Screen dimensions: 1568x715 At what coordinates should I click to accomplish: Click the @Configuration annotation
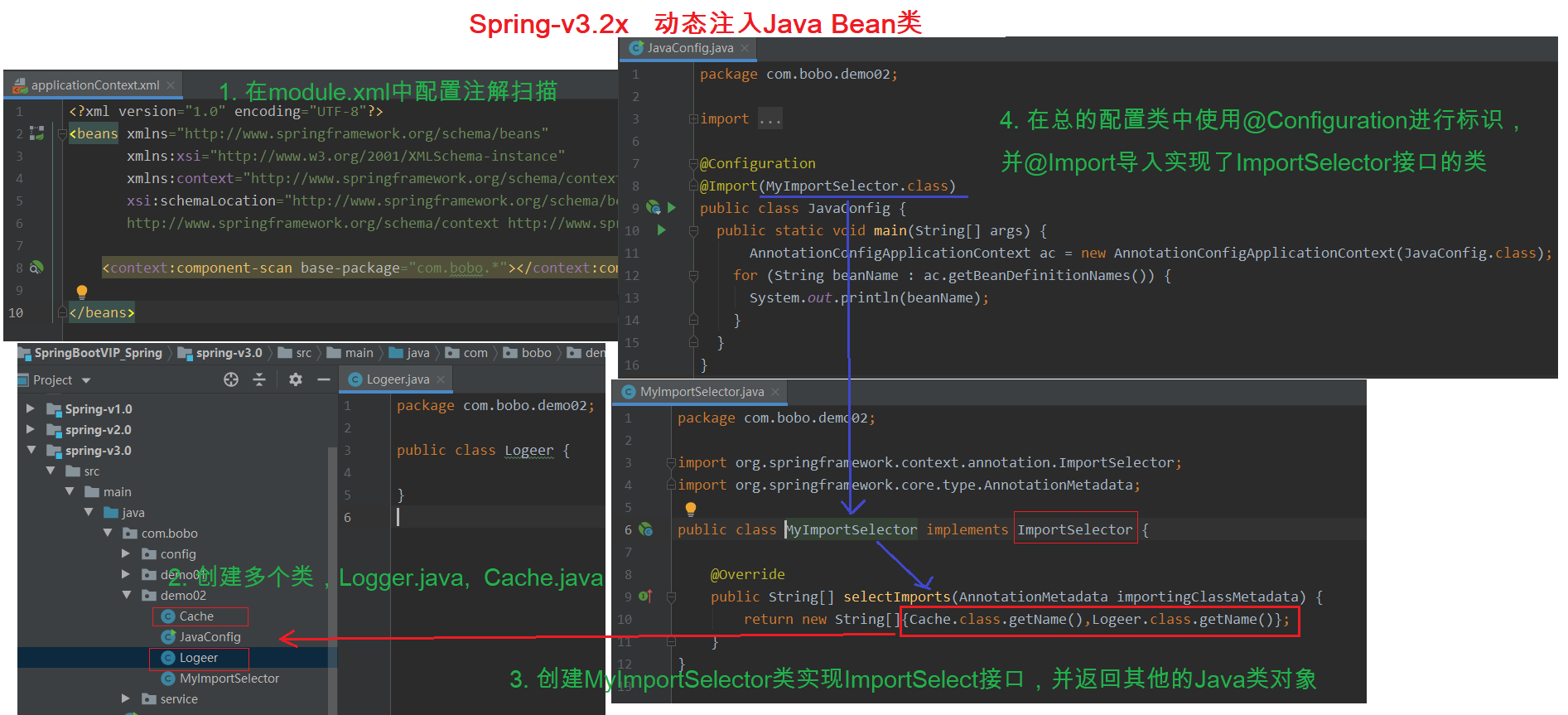(758, 163)
